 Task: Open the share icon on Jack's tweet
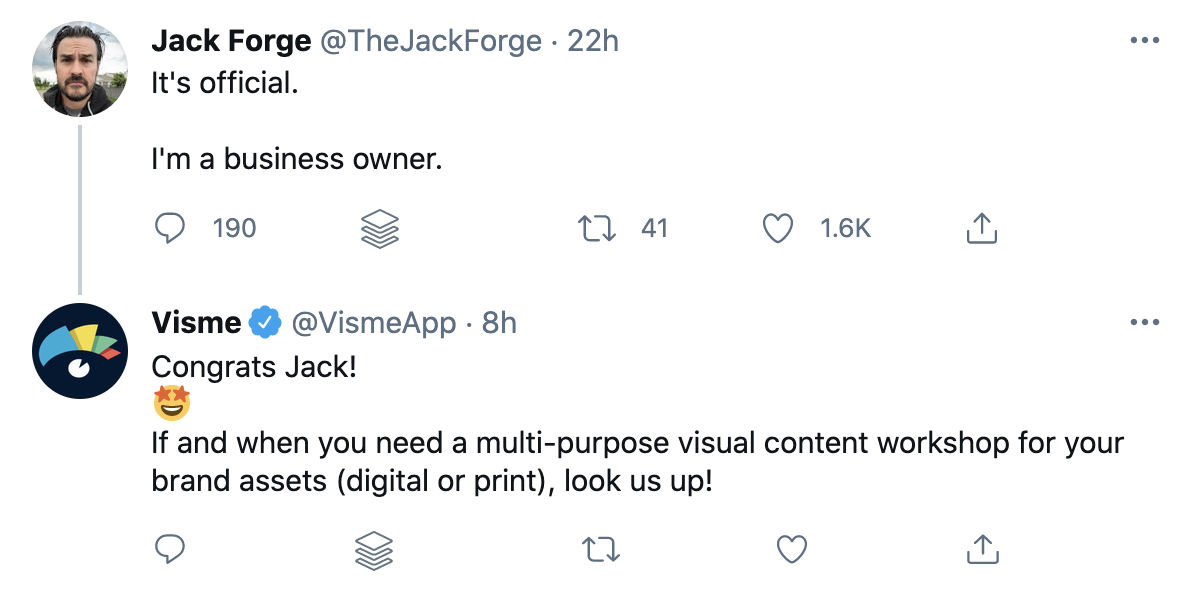tap(982, 228)
